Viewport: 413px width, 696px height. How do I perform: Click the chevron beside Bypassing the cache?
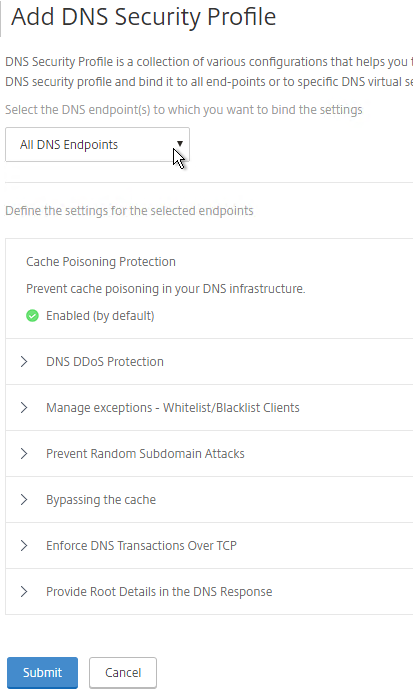pos(24,500)
